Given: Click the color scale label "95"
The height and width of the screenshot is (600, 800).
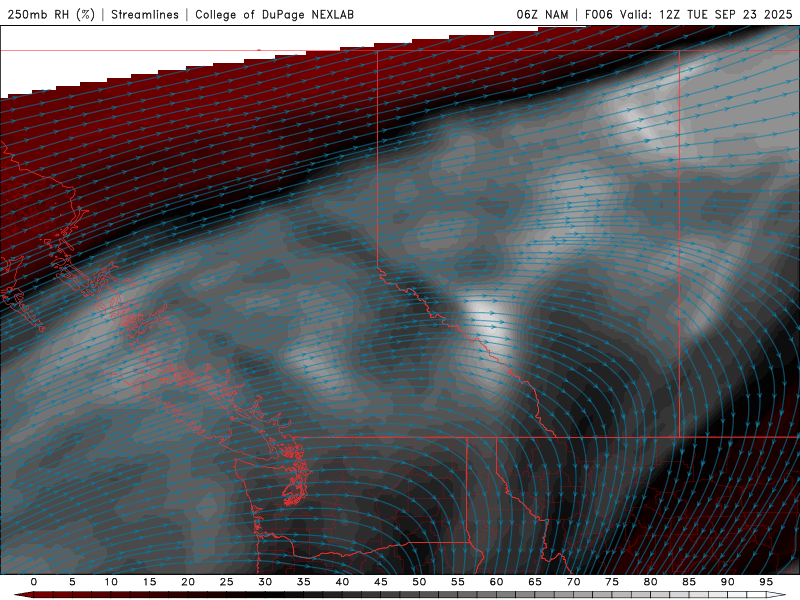Looking at the screenshot, I should 766,582.
